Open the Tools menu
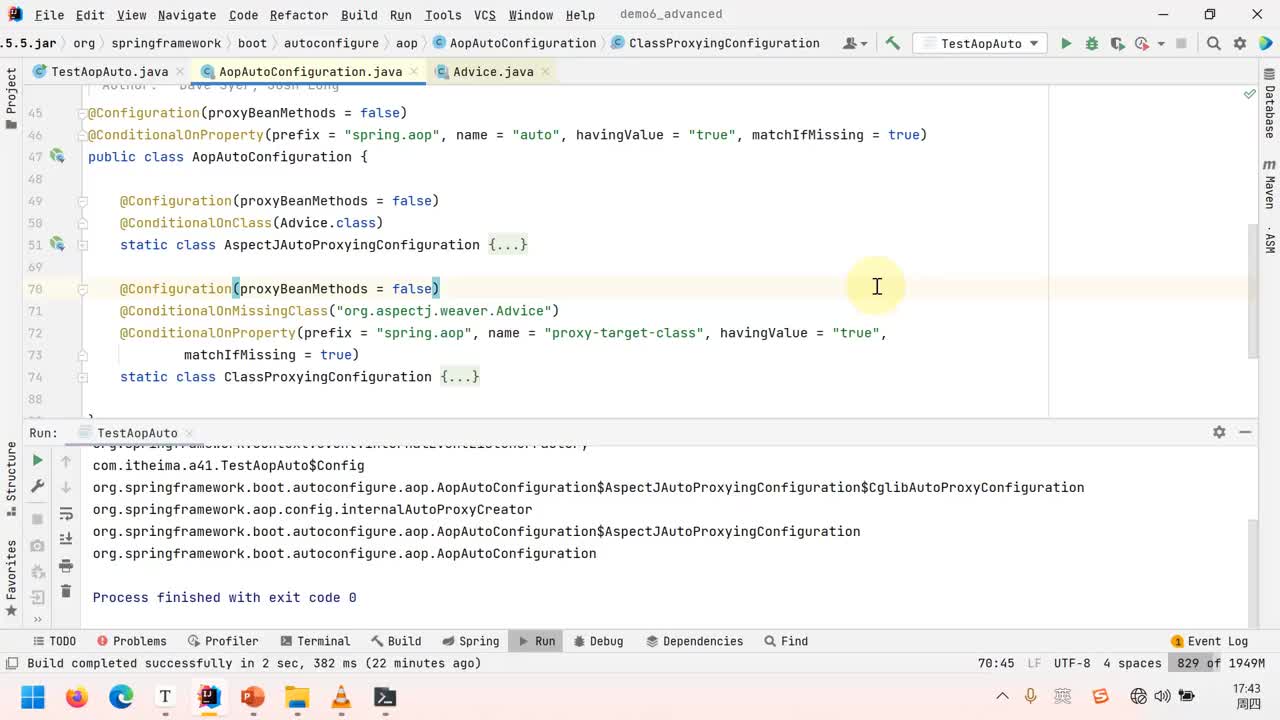Viewport: 1280px width, 720px height. coord(443,15)
